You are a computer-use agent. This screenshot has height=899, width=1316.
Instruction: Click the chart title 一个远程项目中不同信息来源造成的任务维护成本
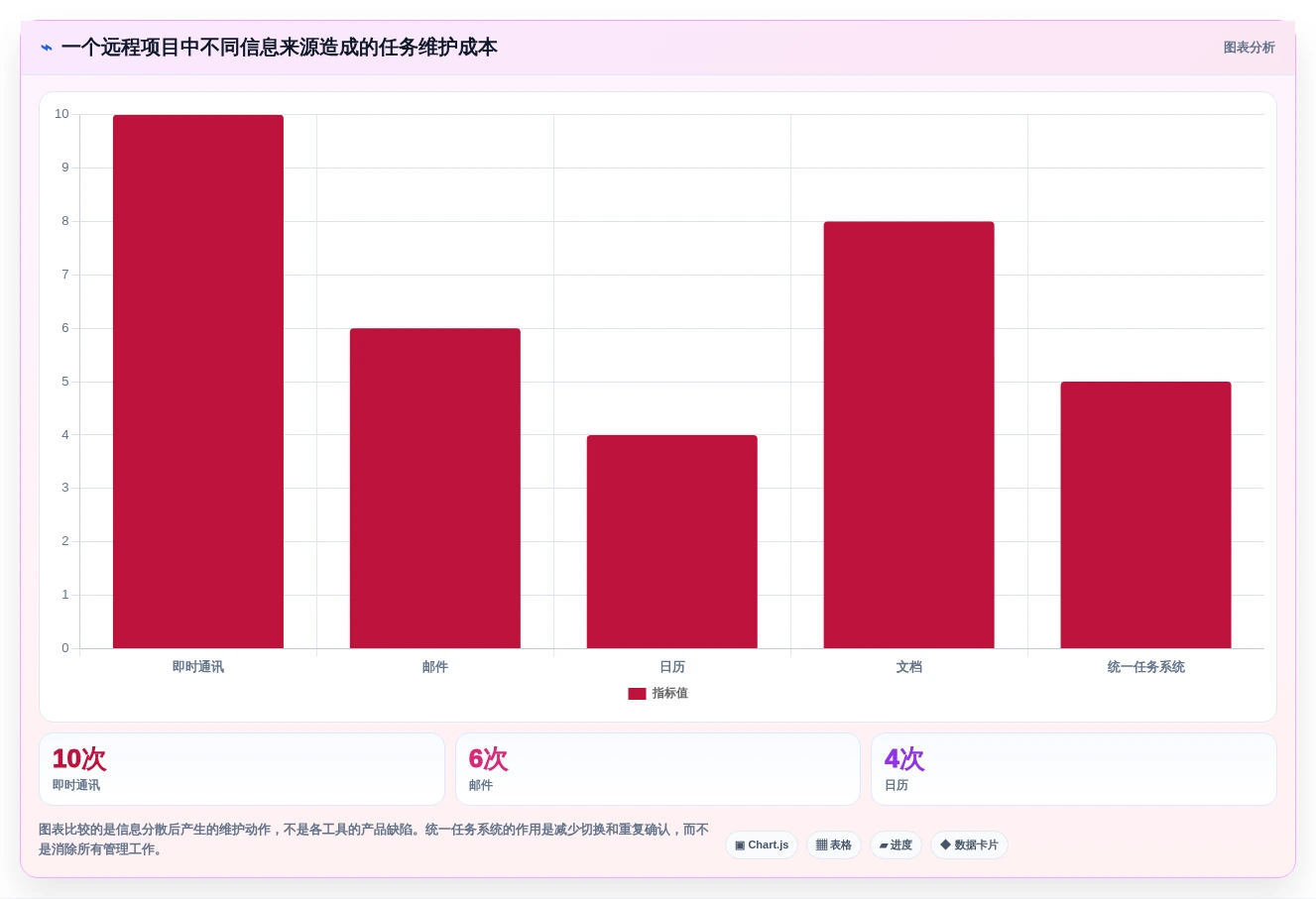[x=280, y=48]
